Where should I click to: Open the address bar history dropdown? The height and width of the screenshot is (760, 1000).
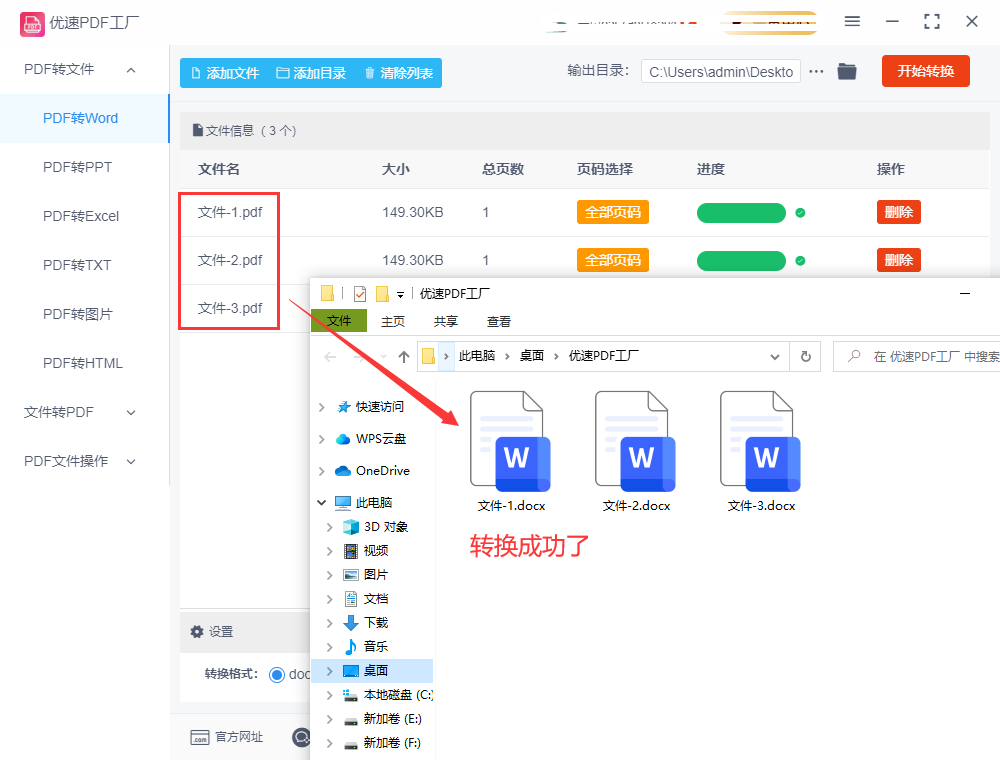click(775, 356)
